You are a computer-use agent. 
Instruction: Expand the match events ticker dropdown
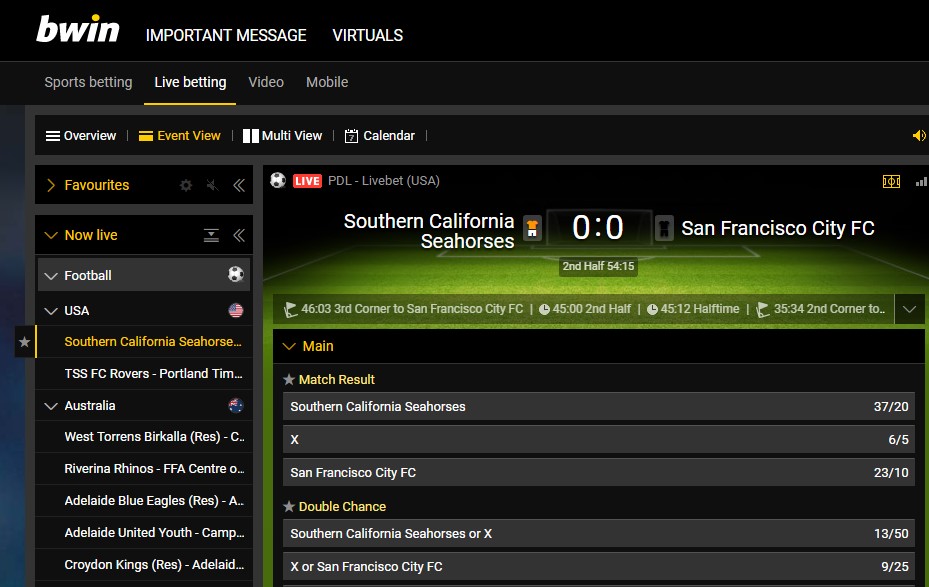(909, 309)
